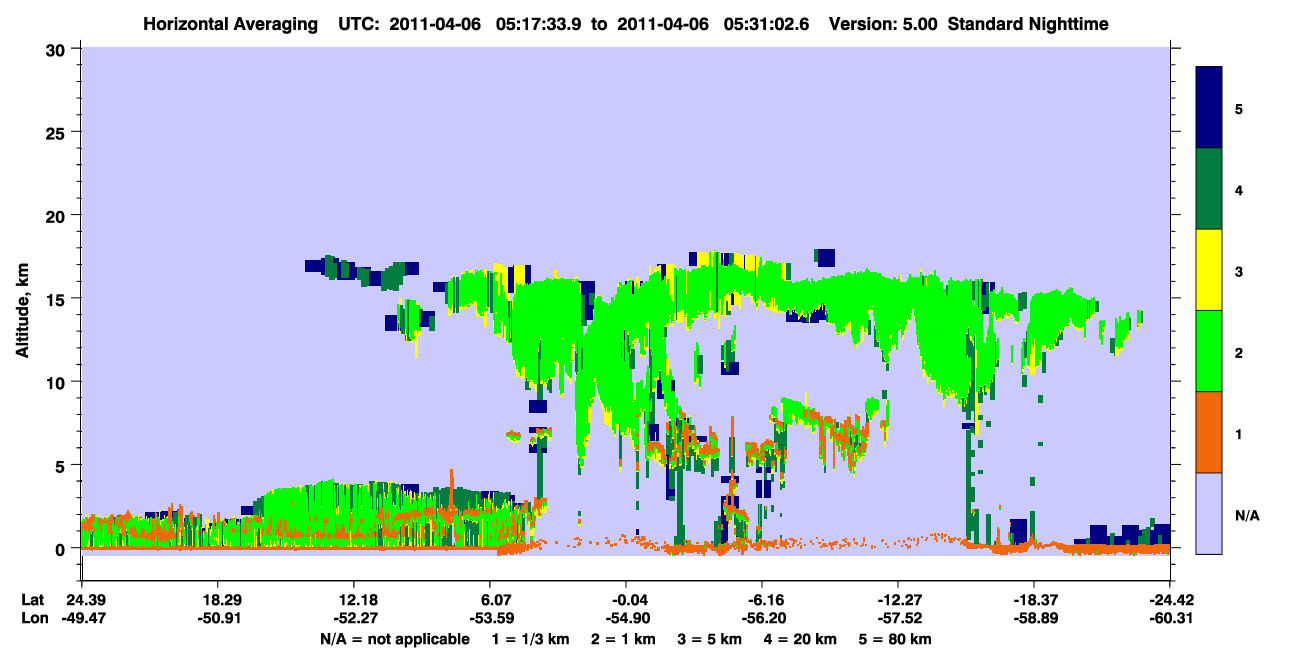Click the latitude value '12.18'
Viewport: 1300px width, 667px height.
coord(354,599)
